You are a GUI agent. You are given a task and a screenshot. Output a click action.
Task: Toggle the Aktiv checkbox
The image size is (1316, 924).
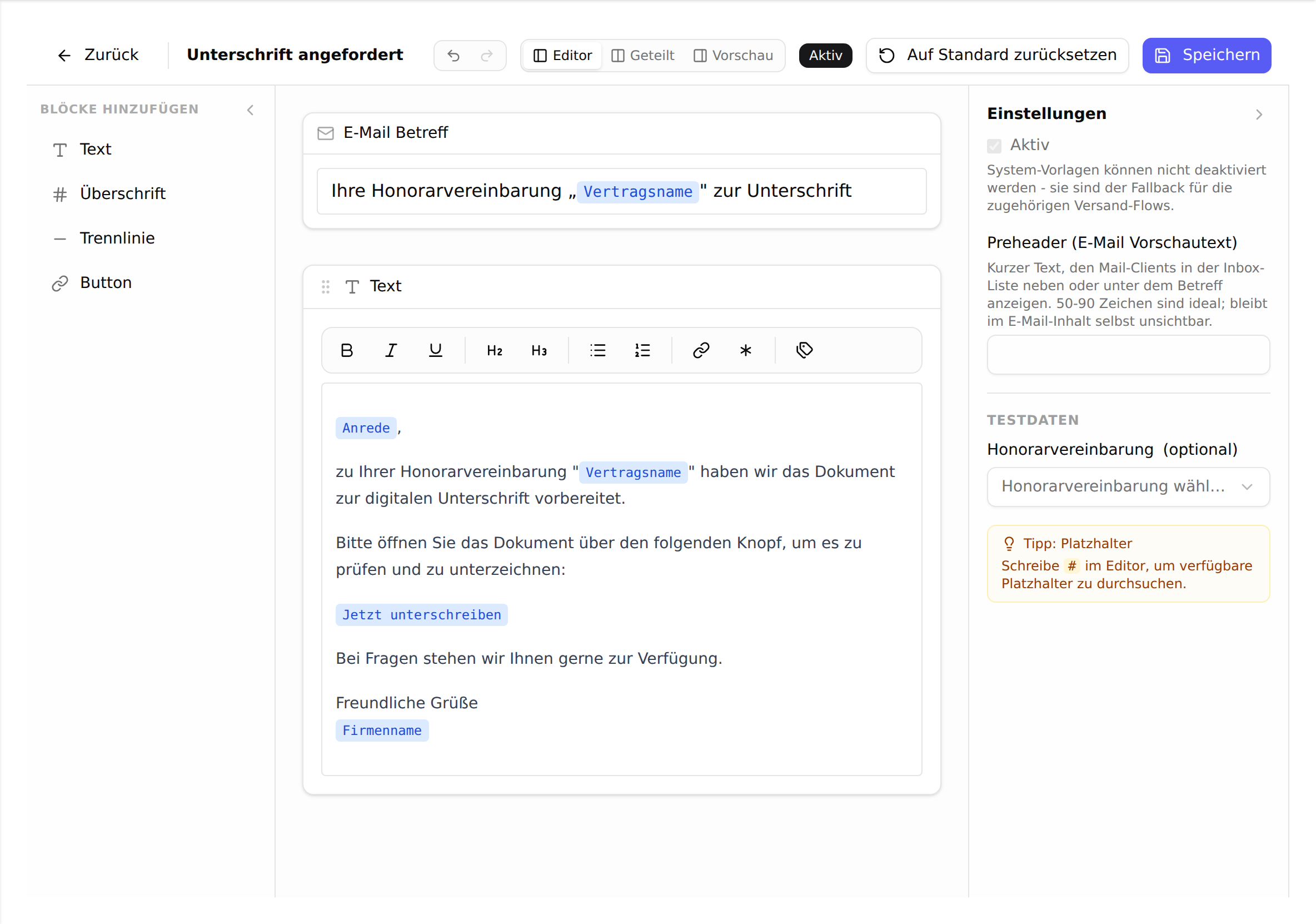(x=994, y=146)
